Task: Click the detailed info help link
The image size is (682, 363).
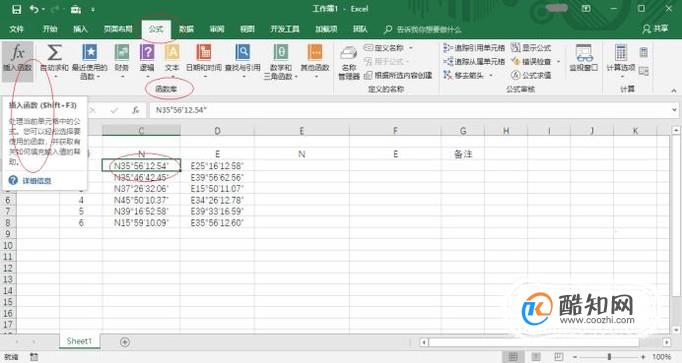Action: tap(37, 181)
